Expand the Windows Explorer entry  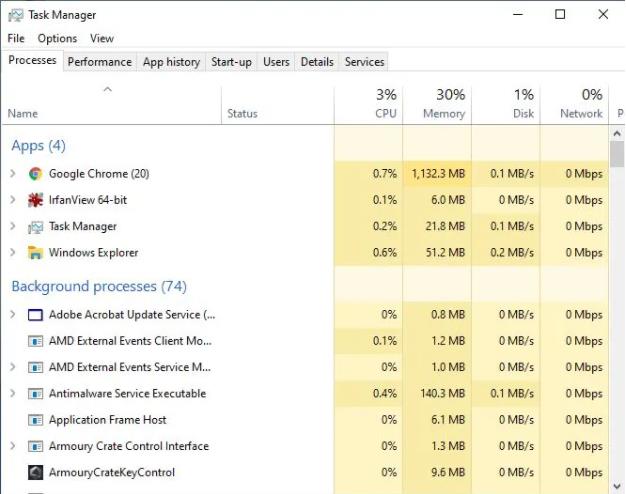(13, 252)
